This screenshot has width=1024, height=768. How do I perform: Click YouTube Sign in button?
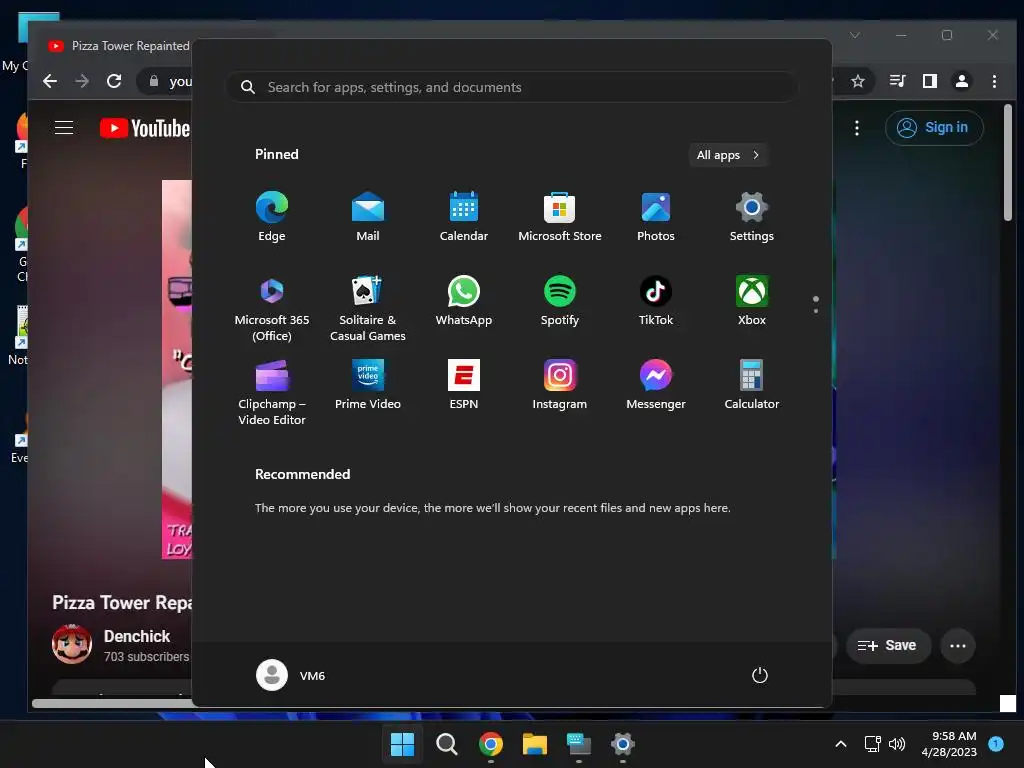(x=934, y=127)
